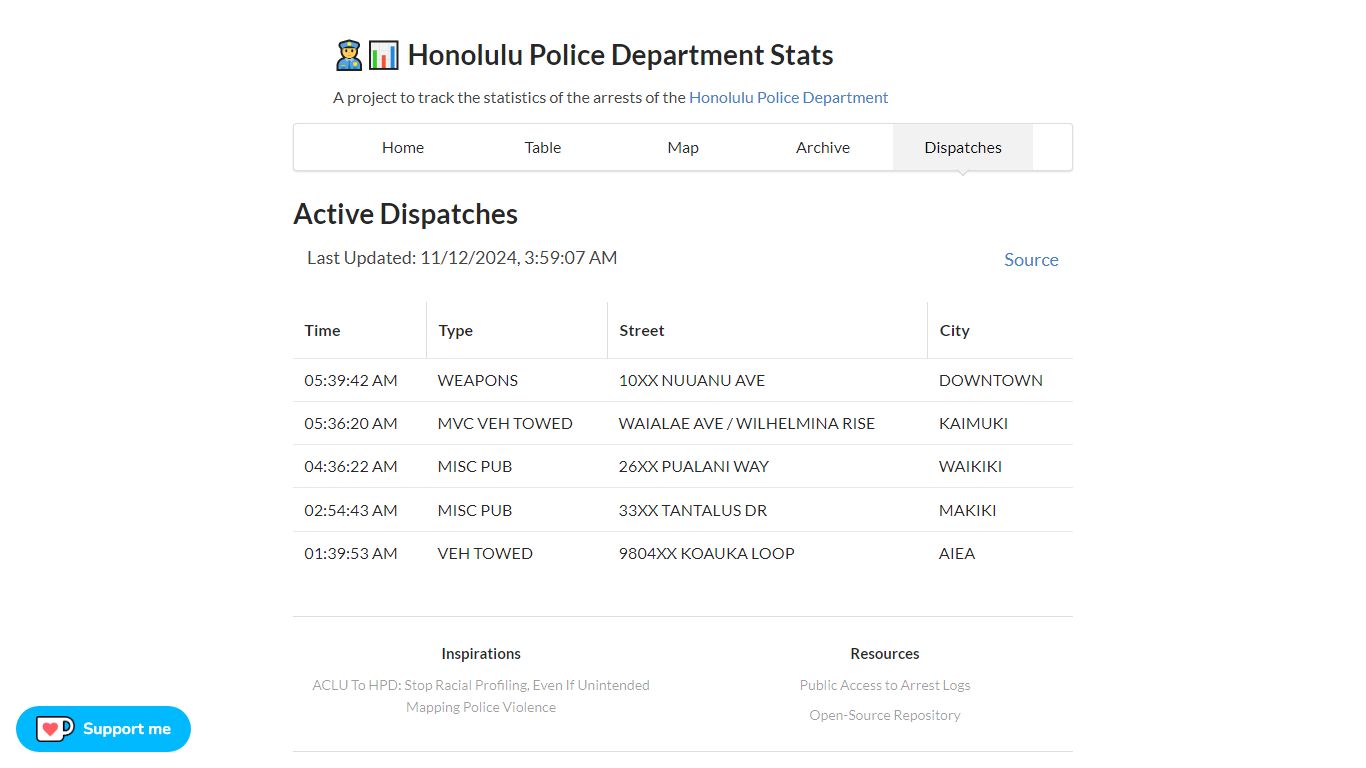Click the Last Updated timestamp text
This screenshot has width=1366, height=768.
462,258
